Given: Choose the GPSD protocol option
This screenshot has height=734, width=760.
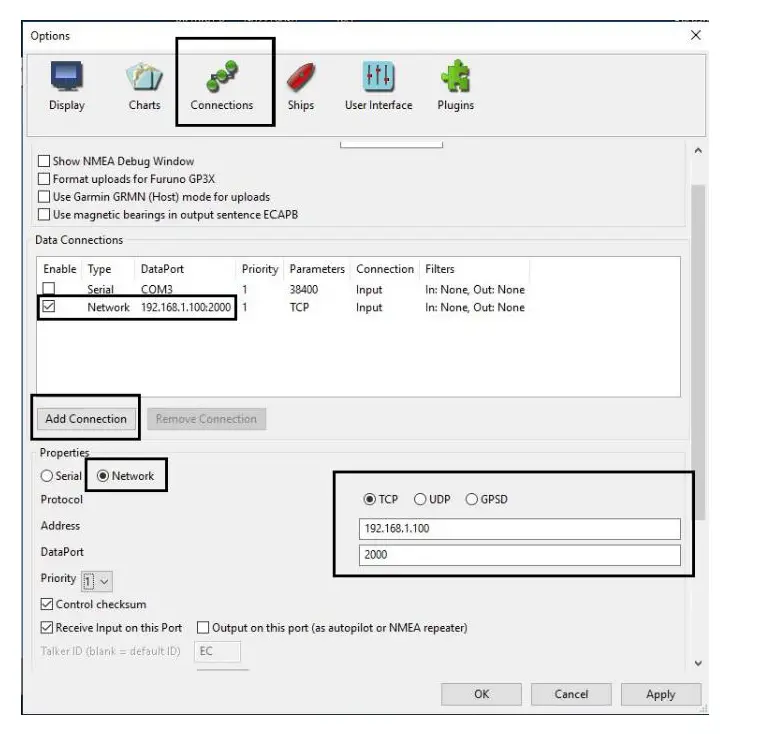Looking at the screenshot, I should (471, 499).
